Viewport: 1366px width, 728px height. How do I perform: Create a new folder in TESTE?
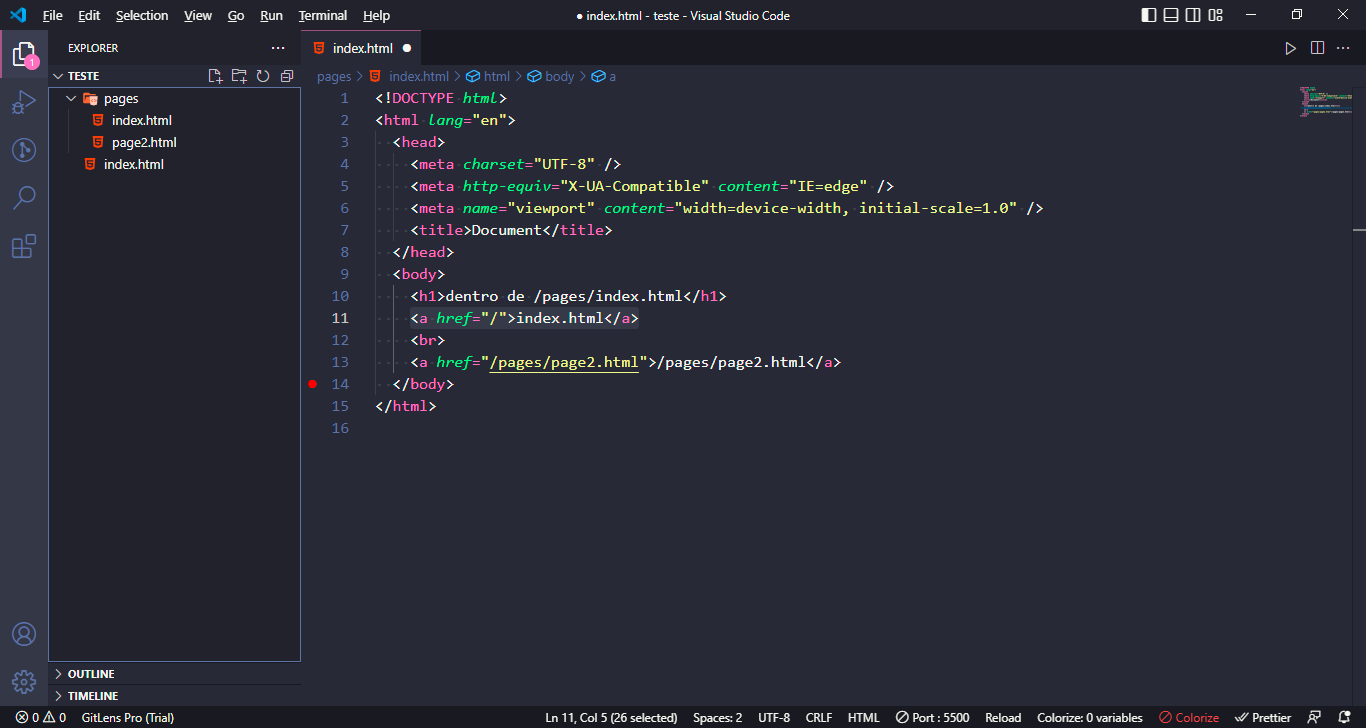point(239,76)
